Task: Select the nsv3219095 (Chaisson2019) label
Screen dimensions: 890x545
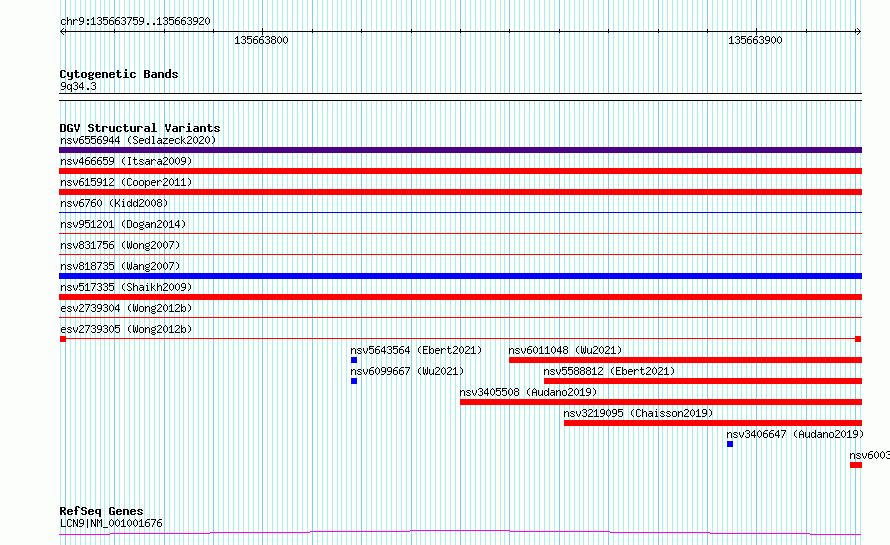Action: pyautogui.click(x=638, y=413)
